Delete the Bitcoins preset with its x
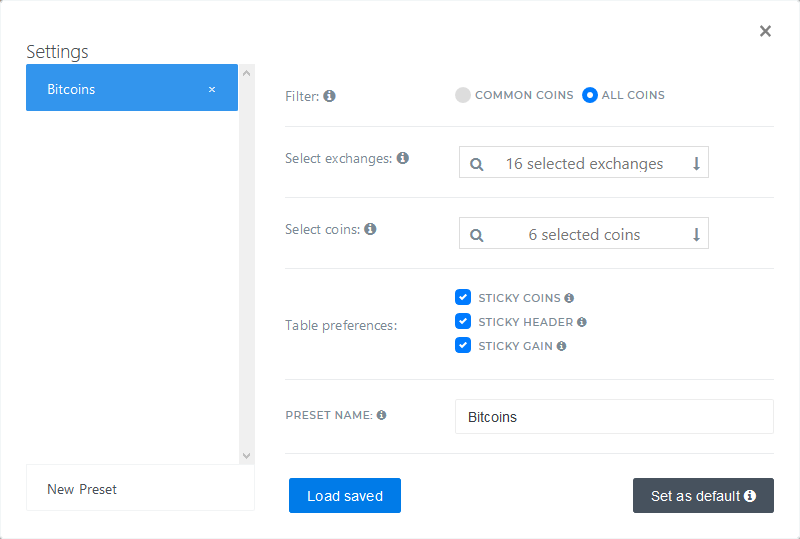The image size is (800, 539). (212, 89)
